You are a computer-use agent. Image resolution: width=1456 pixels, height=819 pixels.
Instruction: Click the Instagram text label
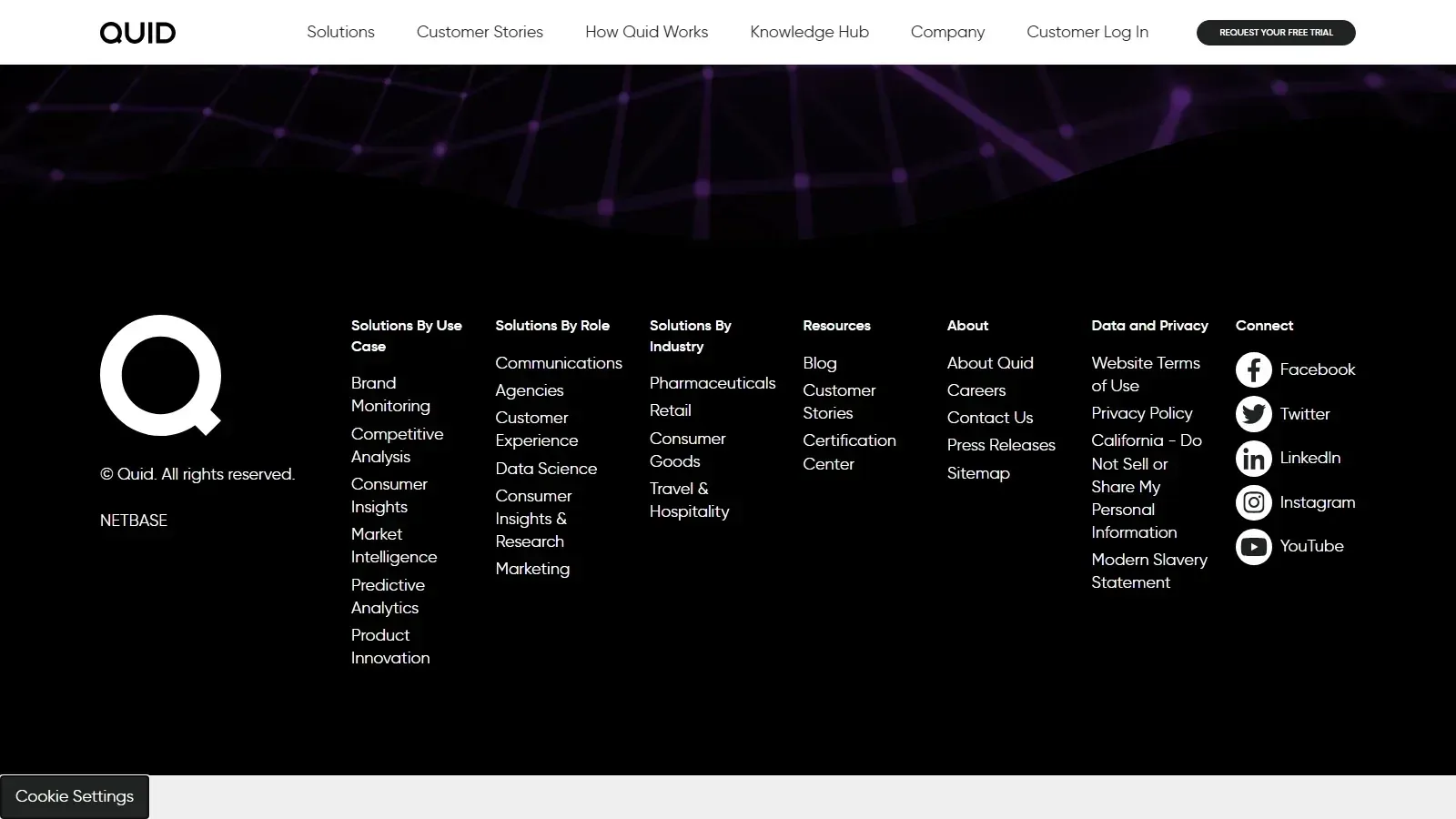click(x=1317, y=502)
